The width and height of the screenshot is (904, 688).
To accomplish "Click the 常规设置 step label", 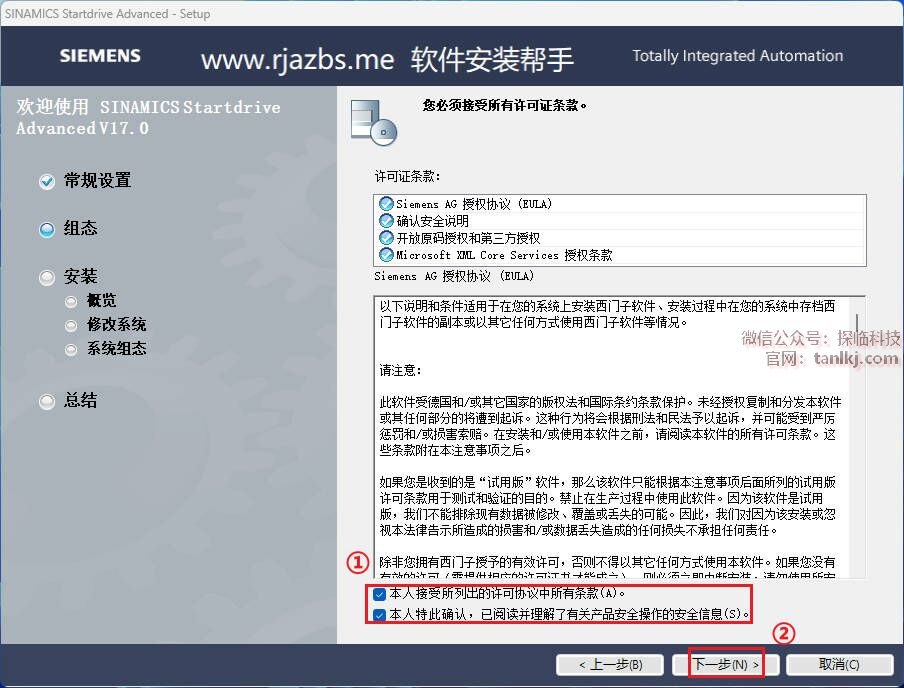I will pyautogui.click(x=97, y=181).
